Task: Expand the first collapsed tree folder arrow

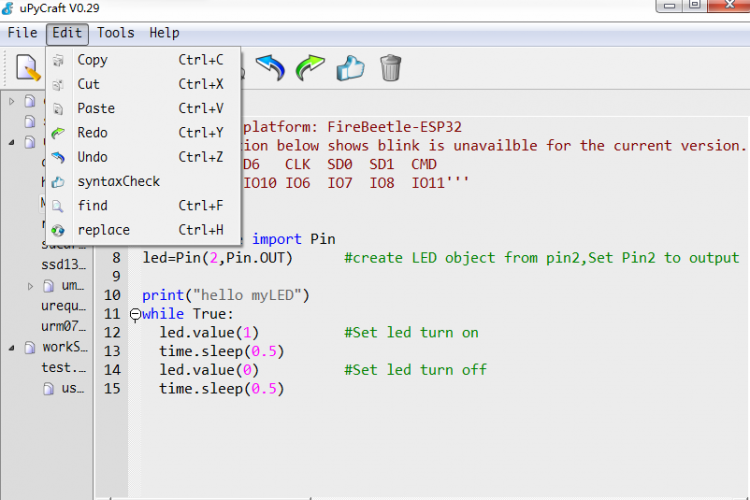Action: click(x=11, y=101)
